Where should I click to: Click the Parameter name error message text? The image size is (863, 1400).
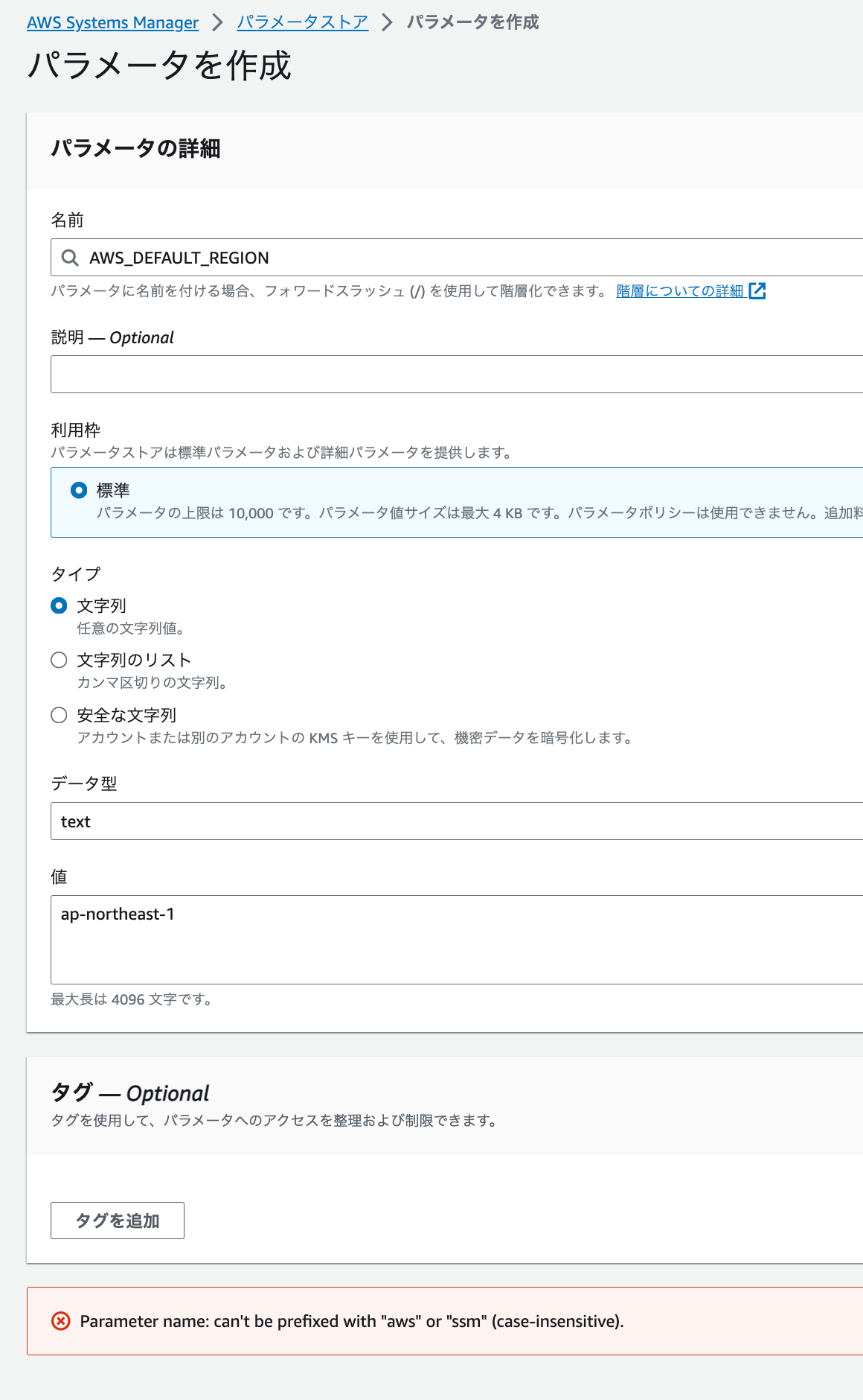[x=352, y=1321]
